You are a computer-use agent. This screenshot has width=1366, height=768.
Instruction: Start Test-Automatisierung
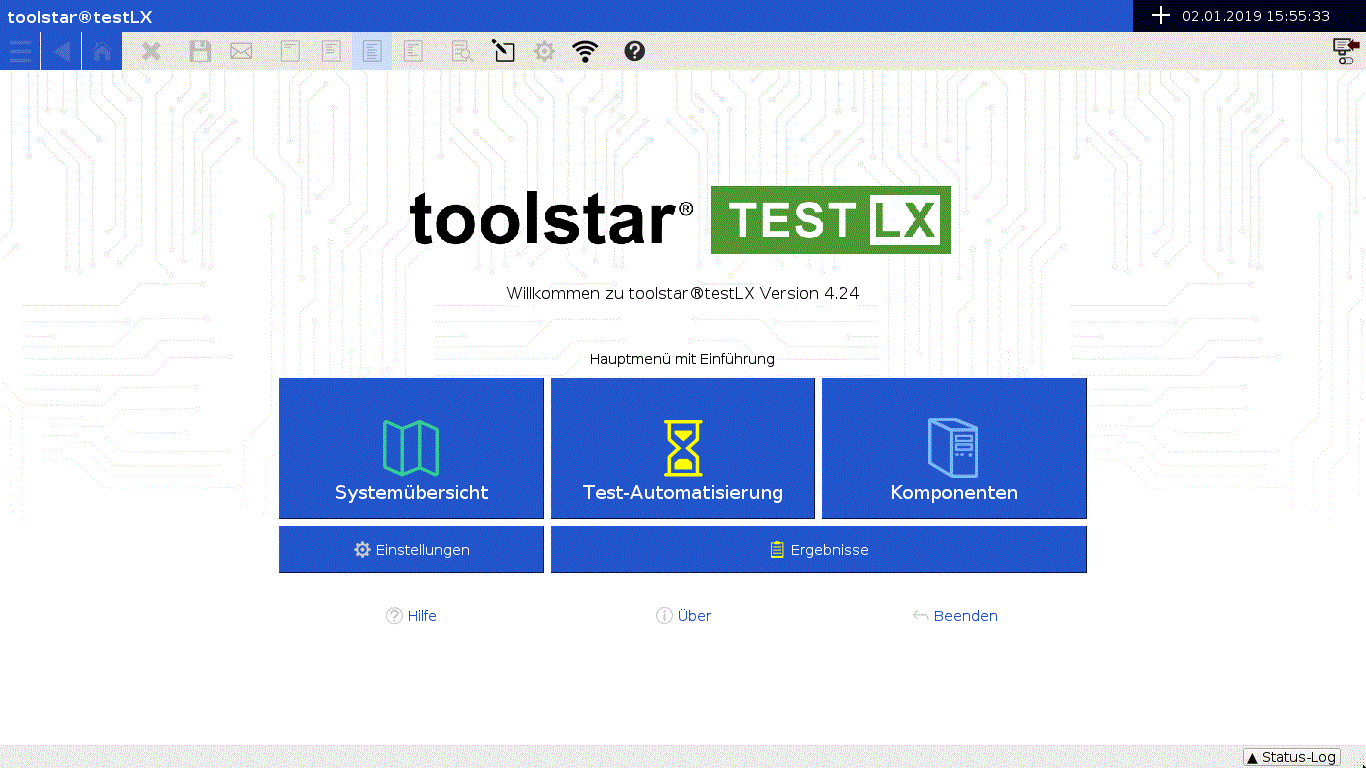tap(682, 448)
